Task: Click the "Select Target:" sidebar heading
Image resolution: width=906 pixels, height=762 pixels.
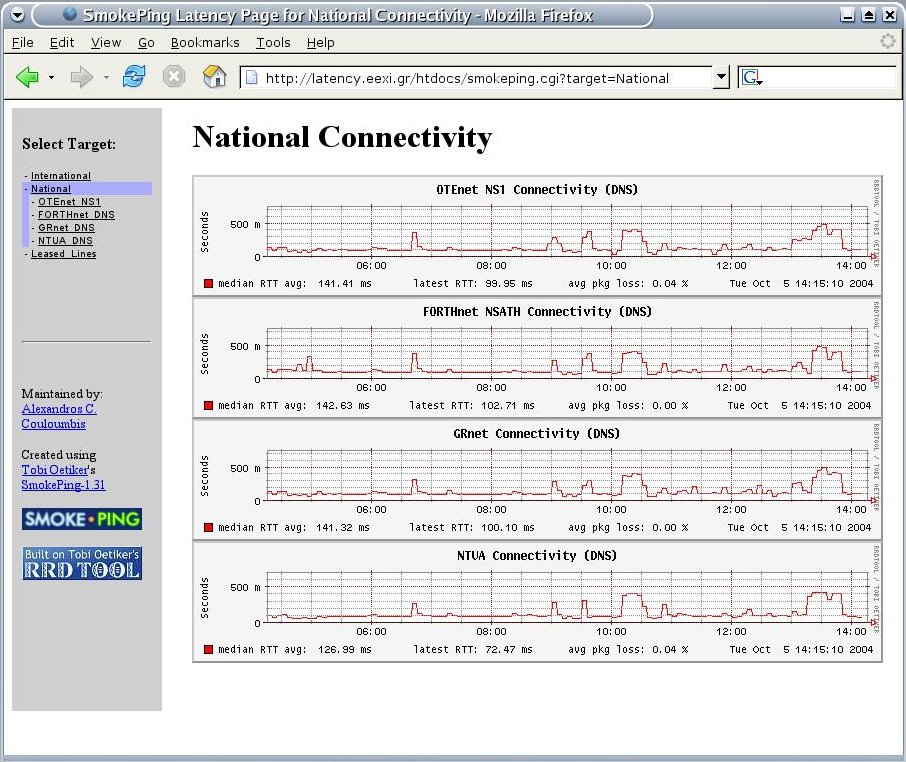Action: pyautogui.click(x=69, y=144)
